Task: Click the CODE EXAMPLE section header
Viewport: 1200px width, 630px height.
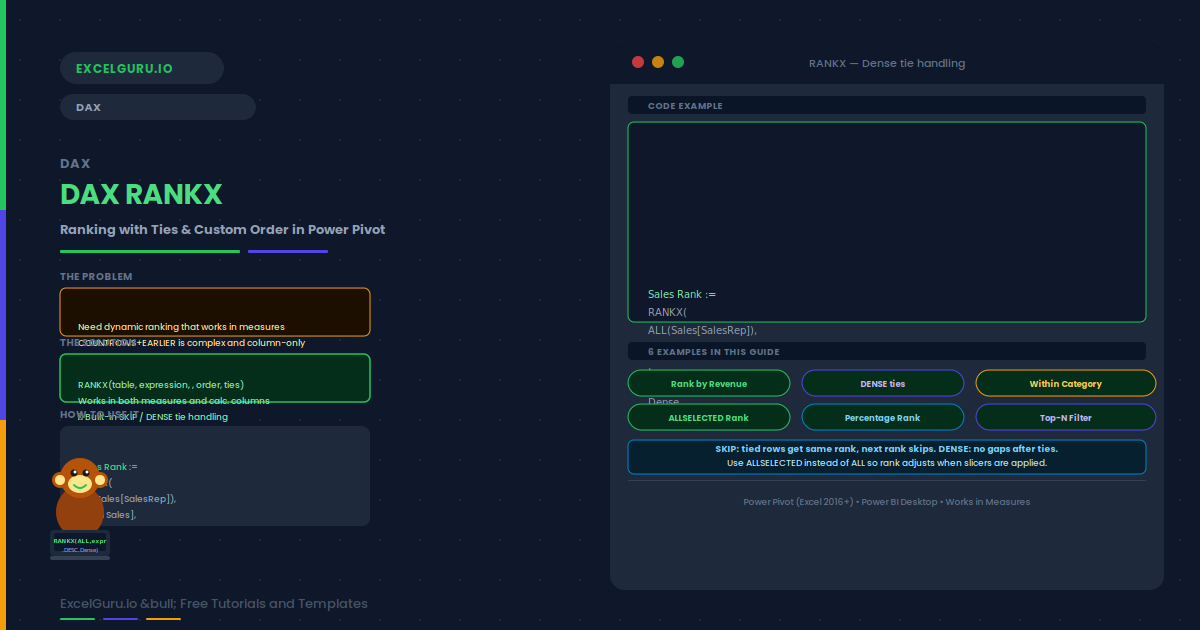Action: coord(887,105)
